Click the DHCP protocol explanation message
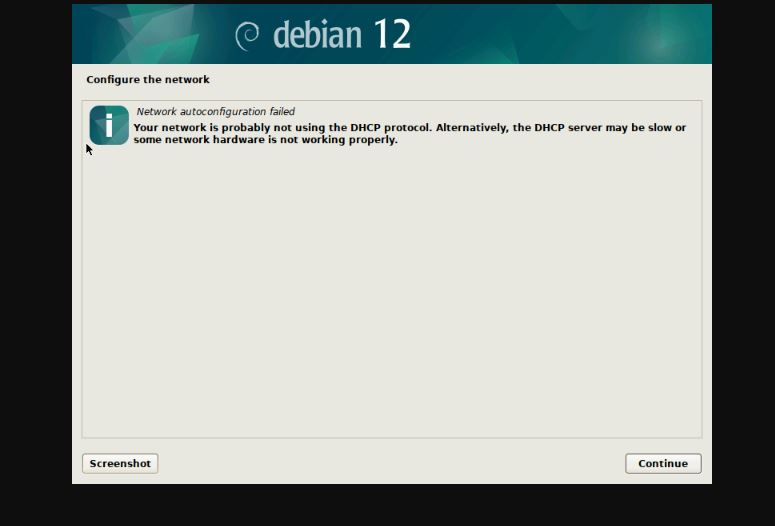 tap(410, 133)
